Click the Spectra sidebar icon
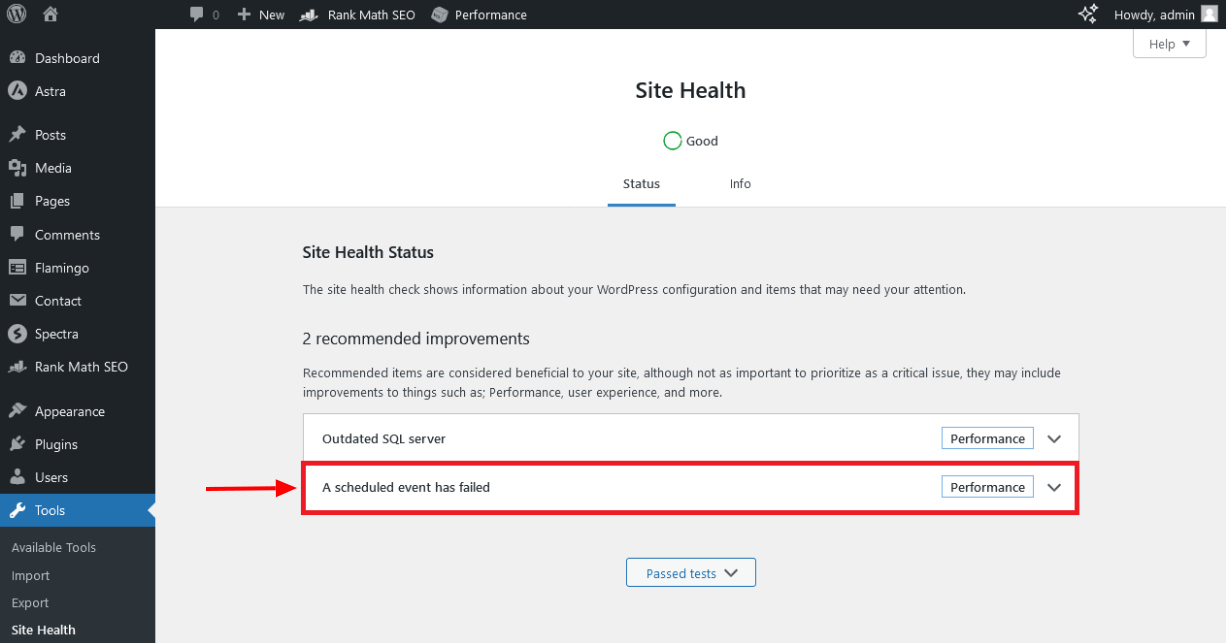The width and height of the screenshot is (1226, 643). point(17,334)
